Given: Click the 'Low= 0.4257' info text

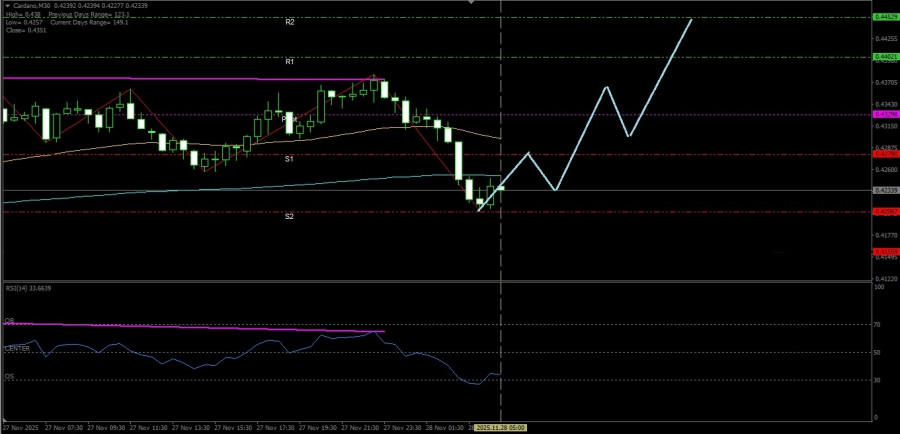Looking at the screenshot, I should pyautogui.click(x=22, y=22).
